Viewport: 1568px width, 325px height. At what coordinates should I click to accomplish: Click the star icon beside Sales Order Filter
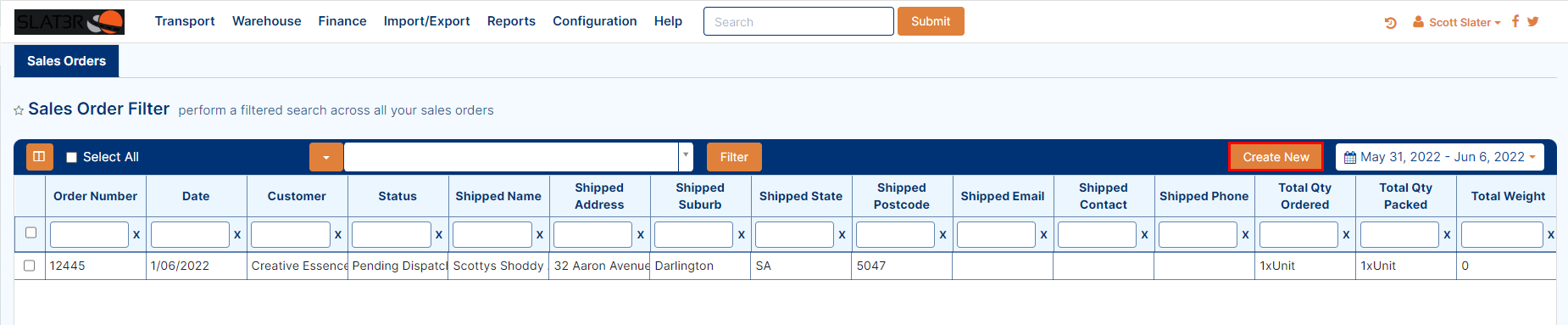pos(19,110)
